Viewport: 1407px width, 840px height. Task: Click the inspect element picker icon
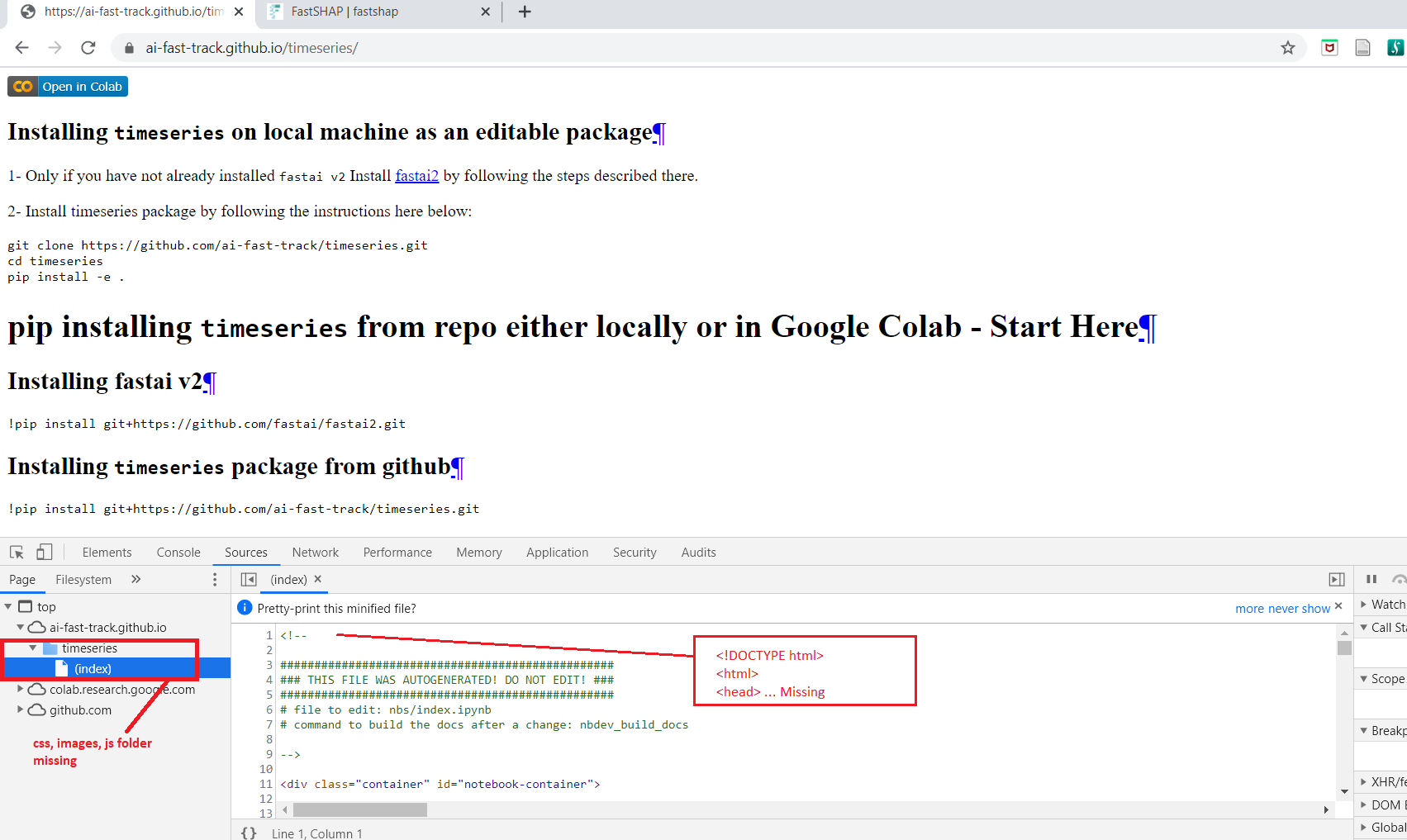(x=17, y=553)
